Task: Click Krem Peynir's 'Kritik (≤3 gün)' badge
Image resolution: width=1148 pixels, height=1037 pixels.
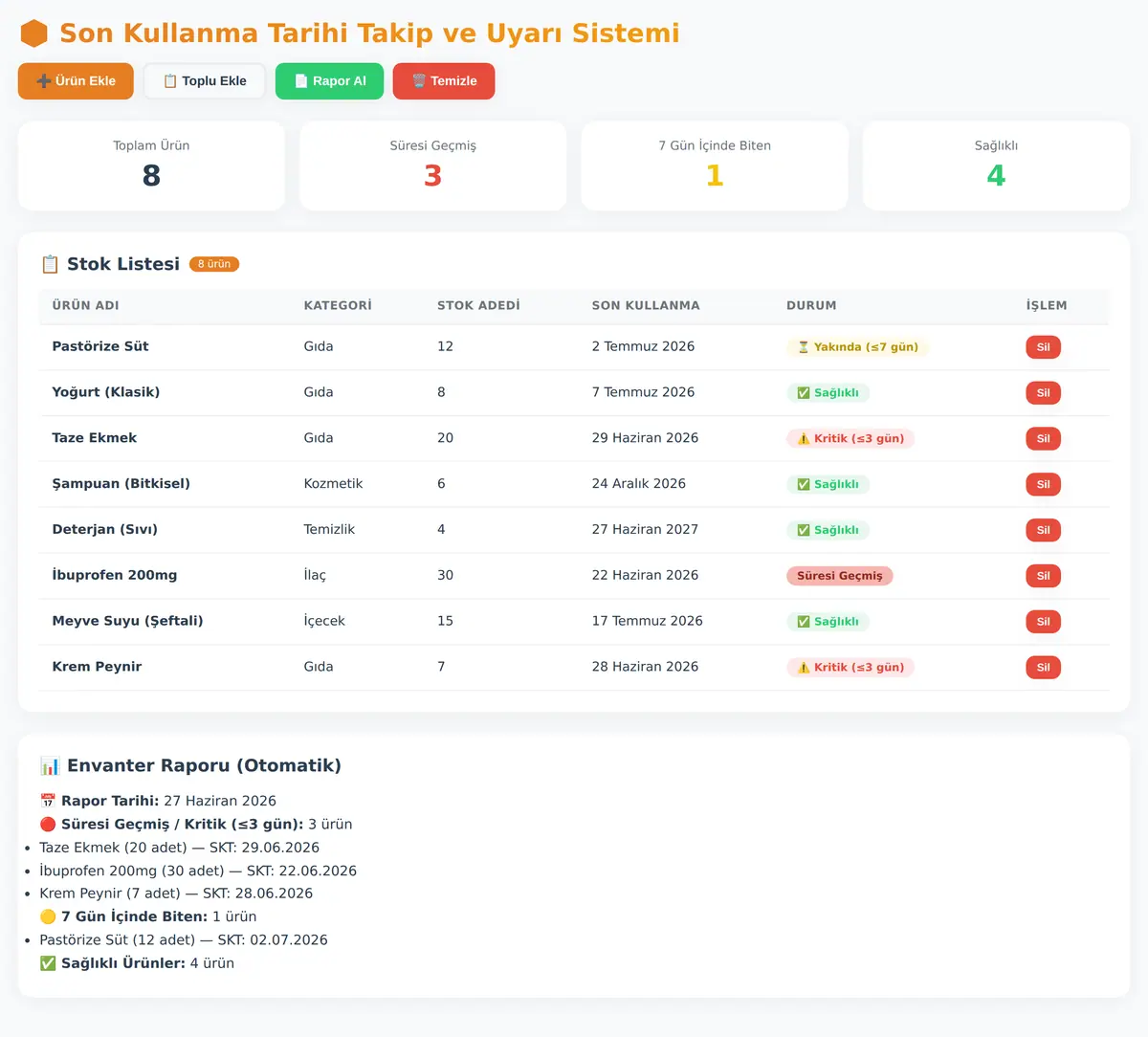Action: tap(850, 668)
